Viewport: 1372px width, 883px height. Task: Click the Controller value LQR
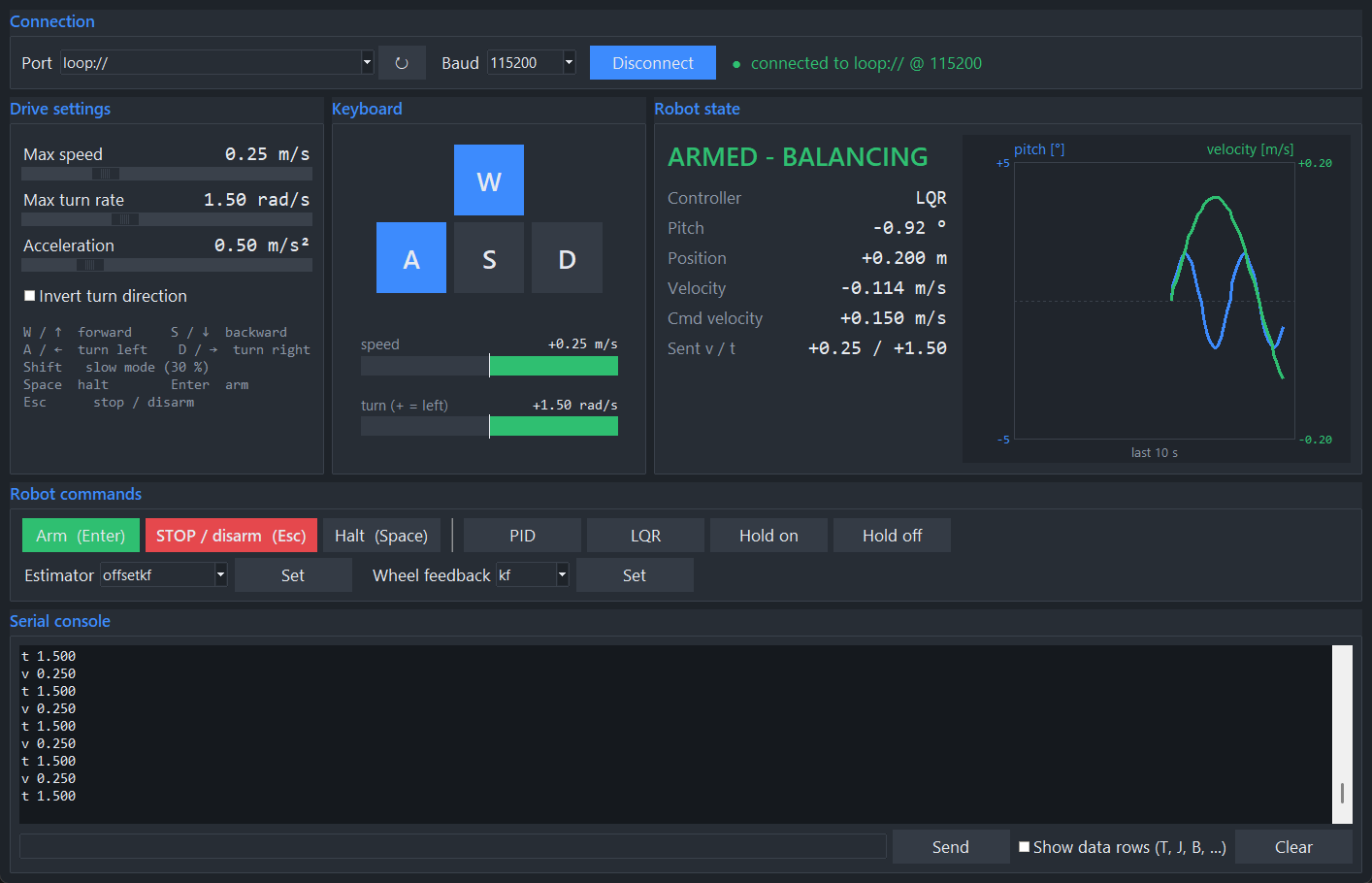coord(931,198)
